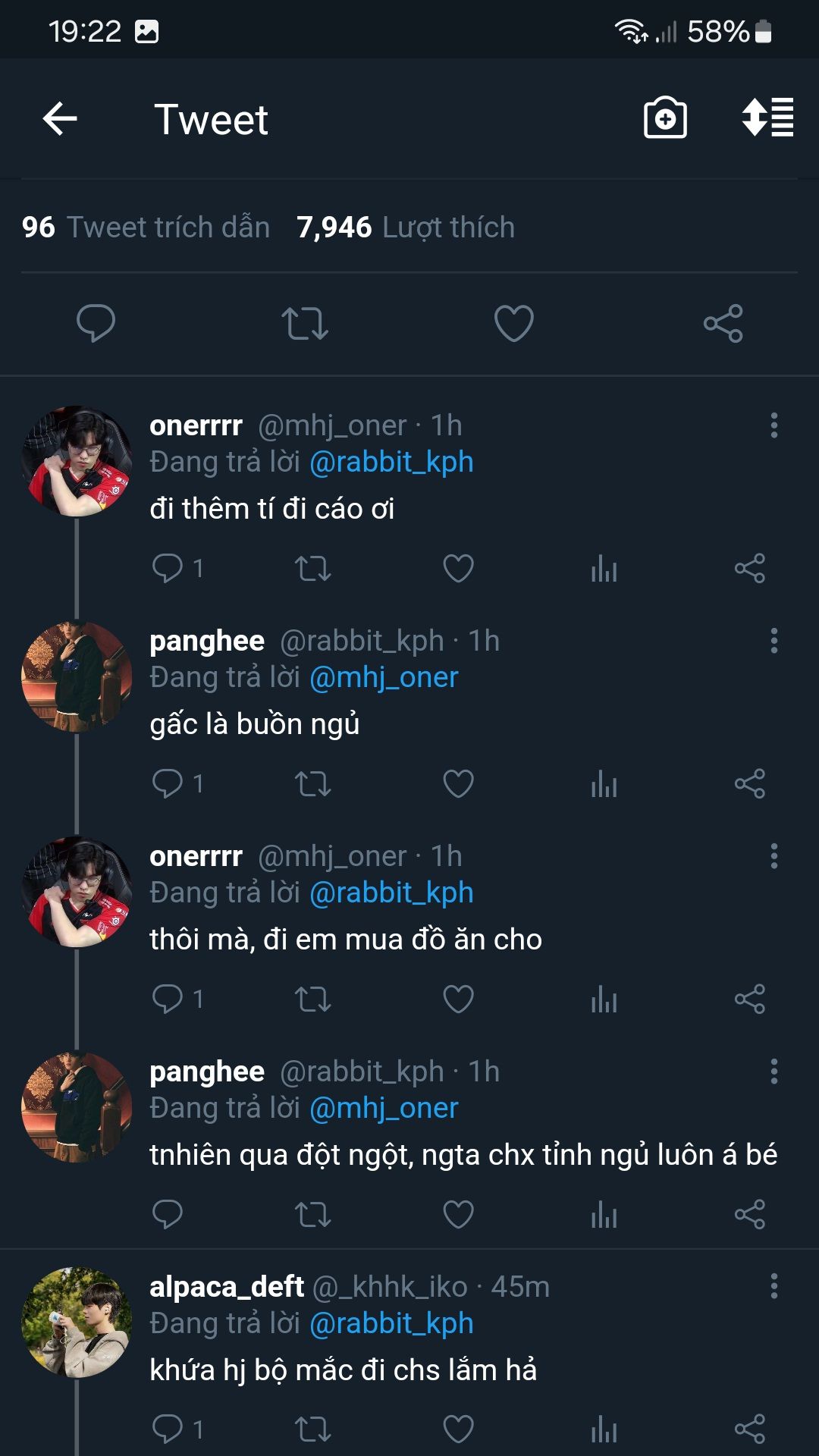Open more options for alpaca_deft's reply
The width and height of the screenshot is (819, 1456).
773,1287
